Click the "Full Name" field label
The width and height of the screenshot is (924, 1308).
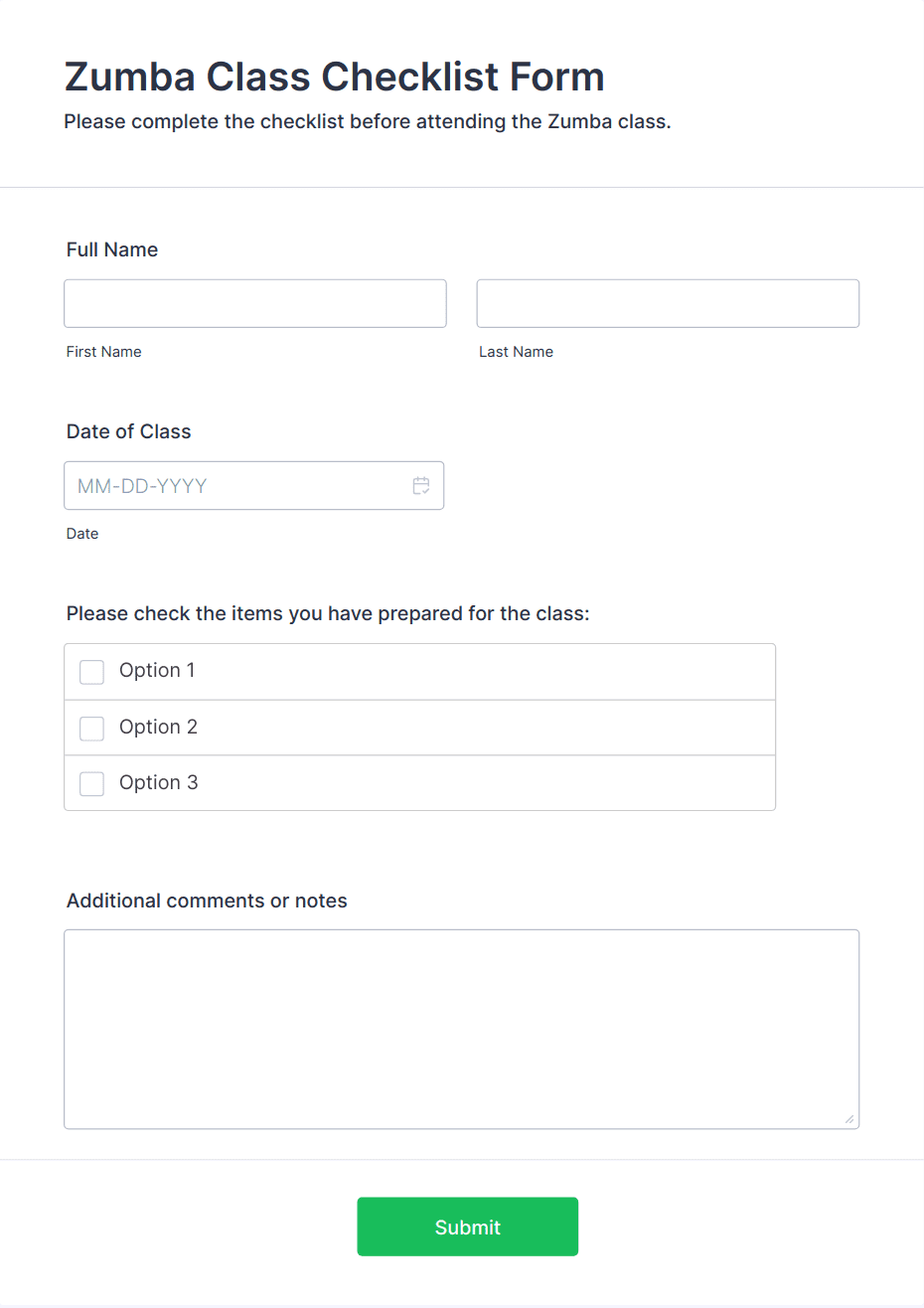(112, 249)
